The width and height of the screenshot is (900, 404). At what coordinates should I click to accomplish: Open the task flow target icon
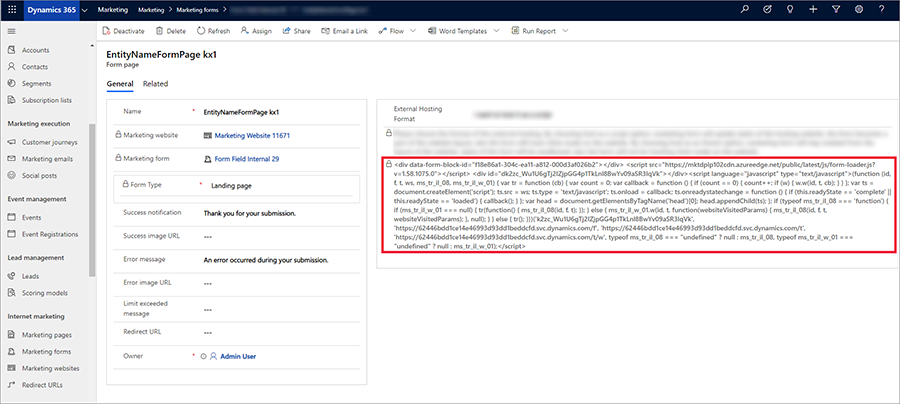point(768,9)
